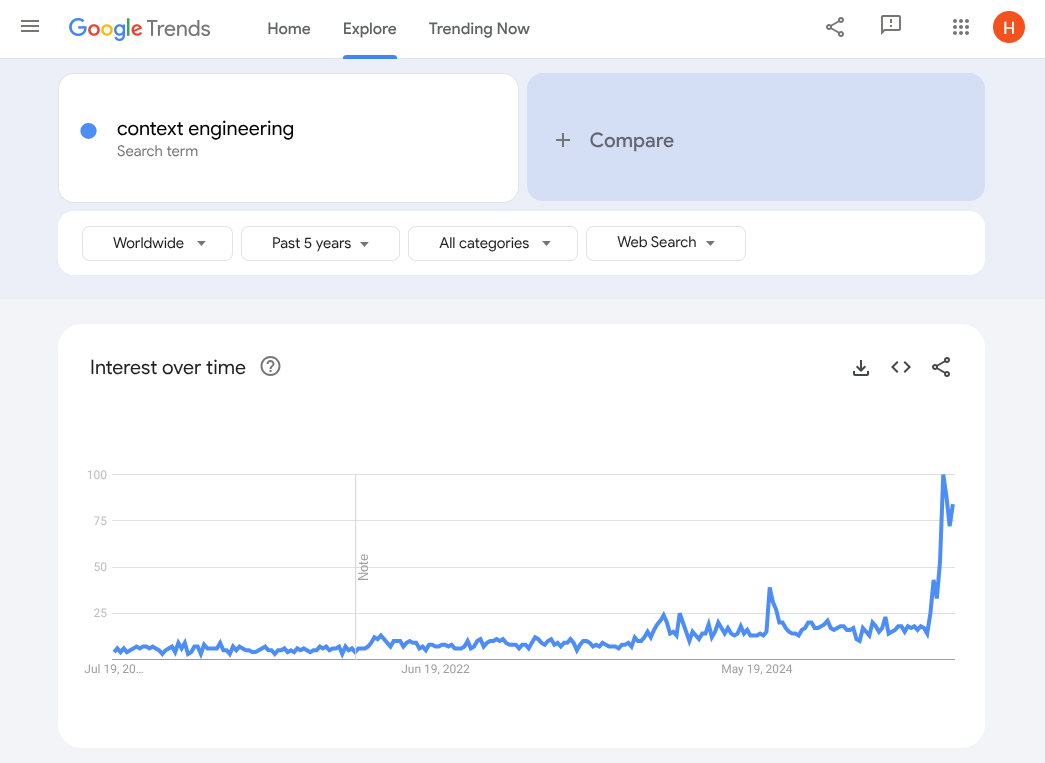1045x763 pixels.
Task: Open the embed code for the trends chart
Action: pyautogui.click(x=900, y=367)
